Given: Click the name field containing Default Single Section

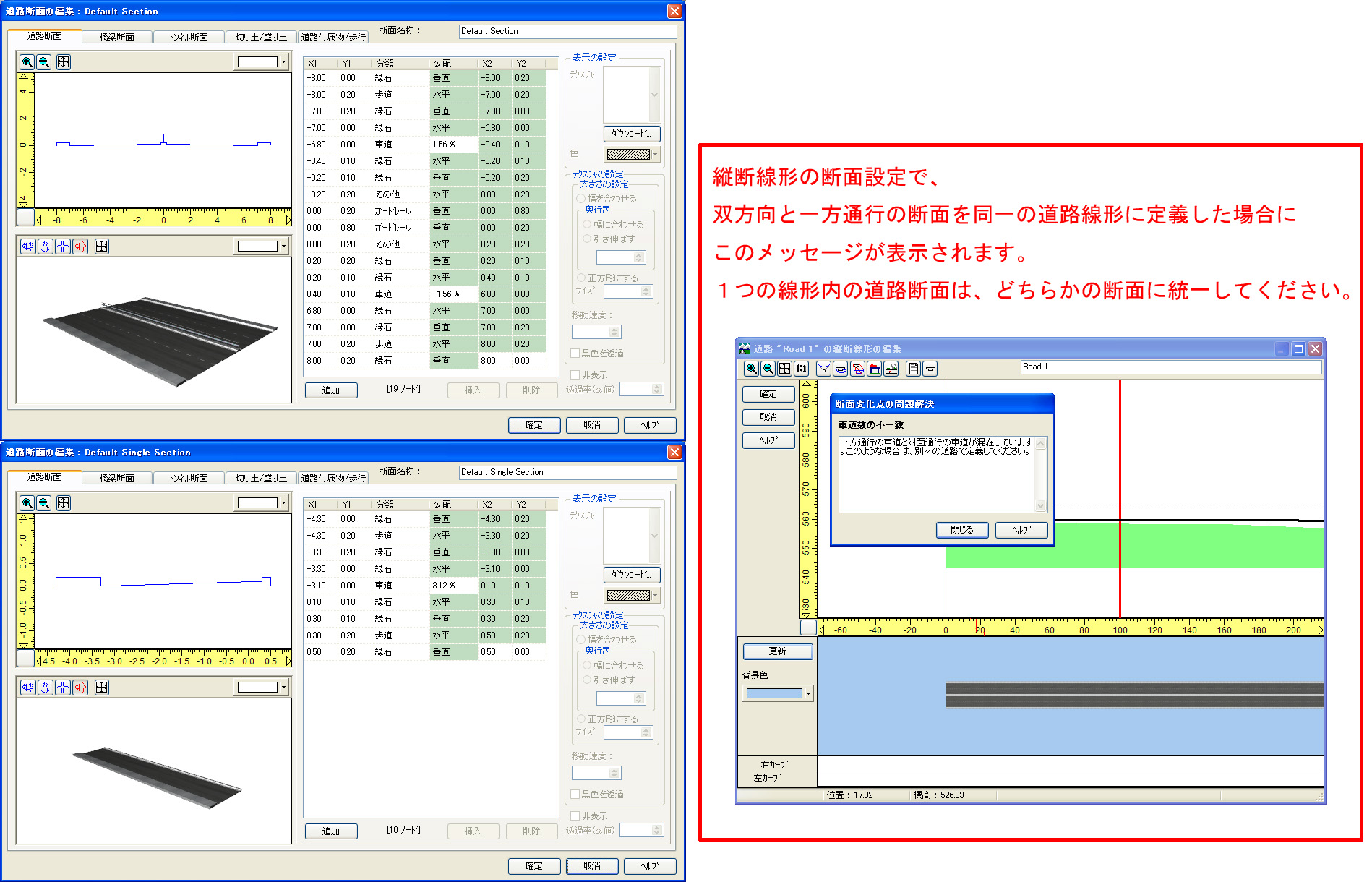Looking at the screenshot, I should pos(567,472).
